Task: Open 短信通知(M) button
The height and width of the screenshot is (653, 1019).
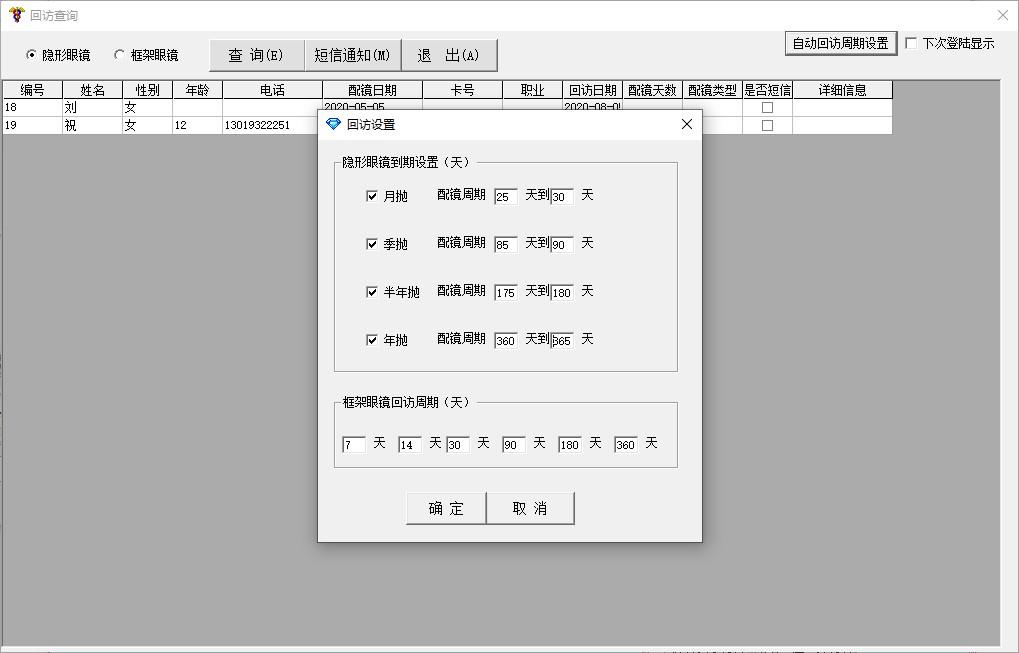Action: pyautogui.click(x=352, y=55)
